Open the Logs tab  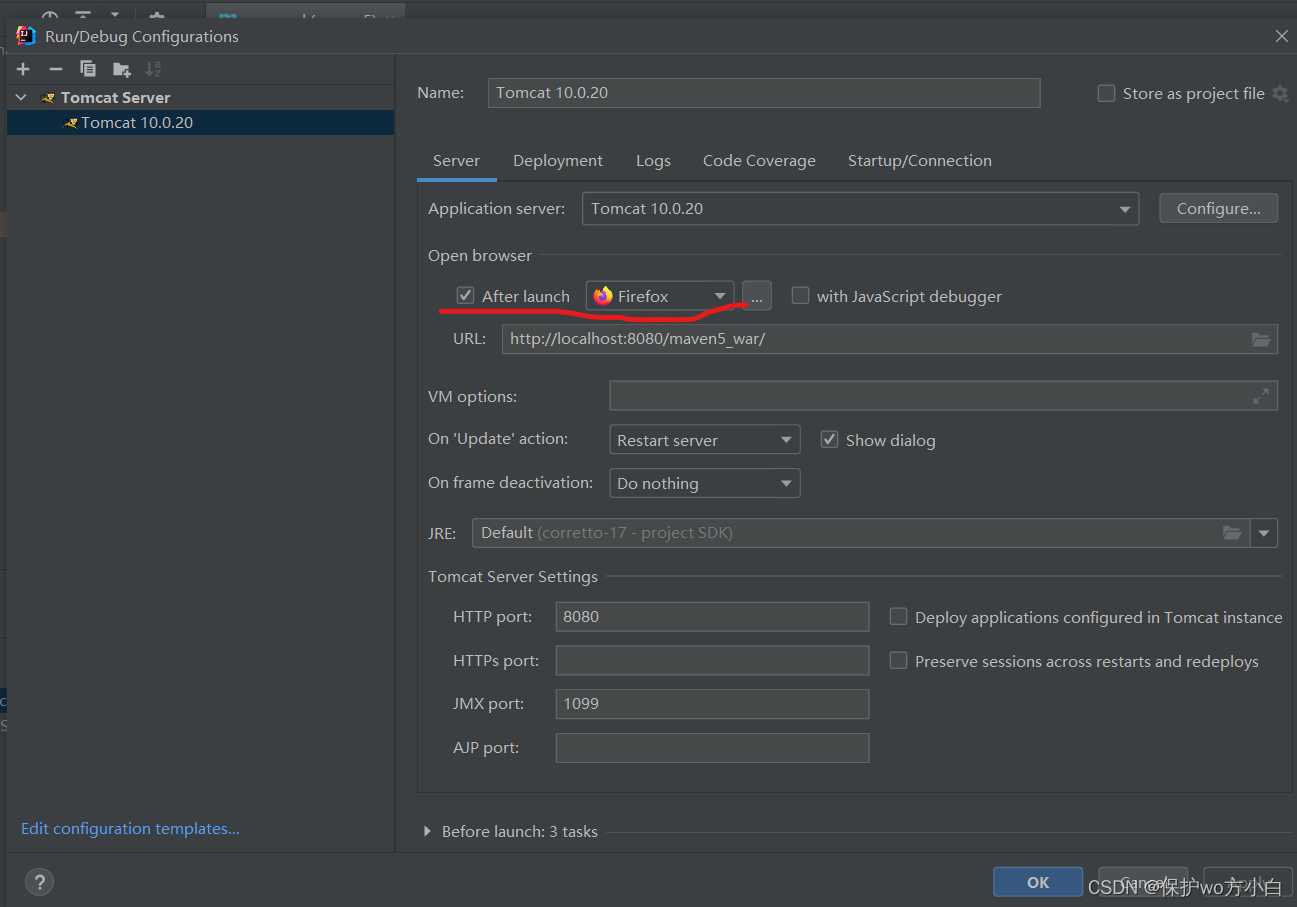[x=653, y=160]
